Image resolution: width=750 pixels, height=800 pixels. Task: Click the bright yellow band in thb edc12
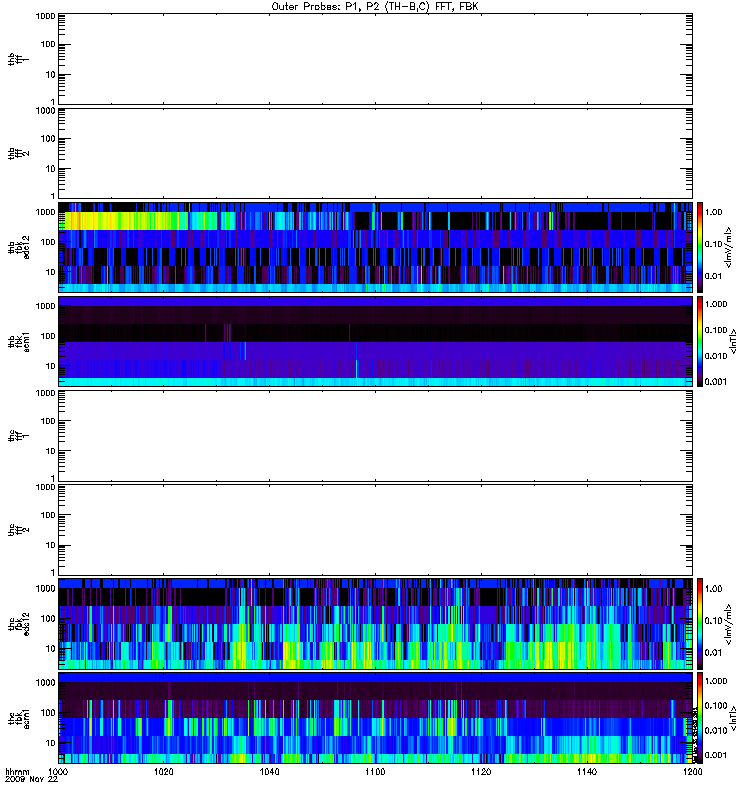coord(122,221)
